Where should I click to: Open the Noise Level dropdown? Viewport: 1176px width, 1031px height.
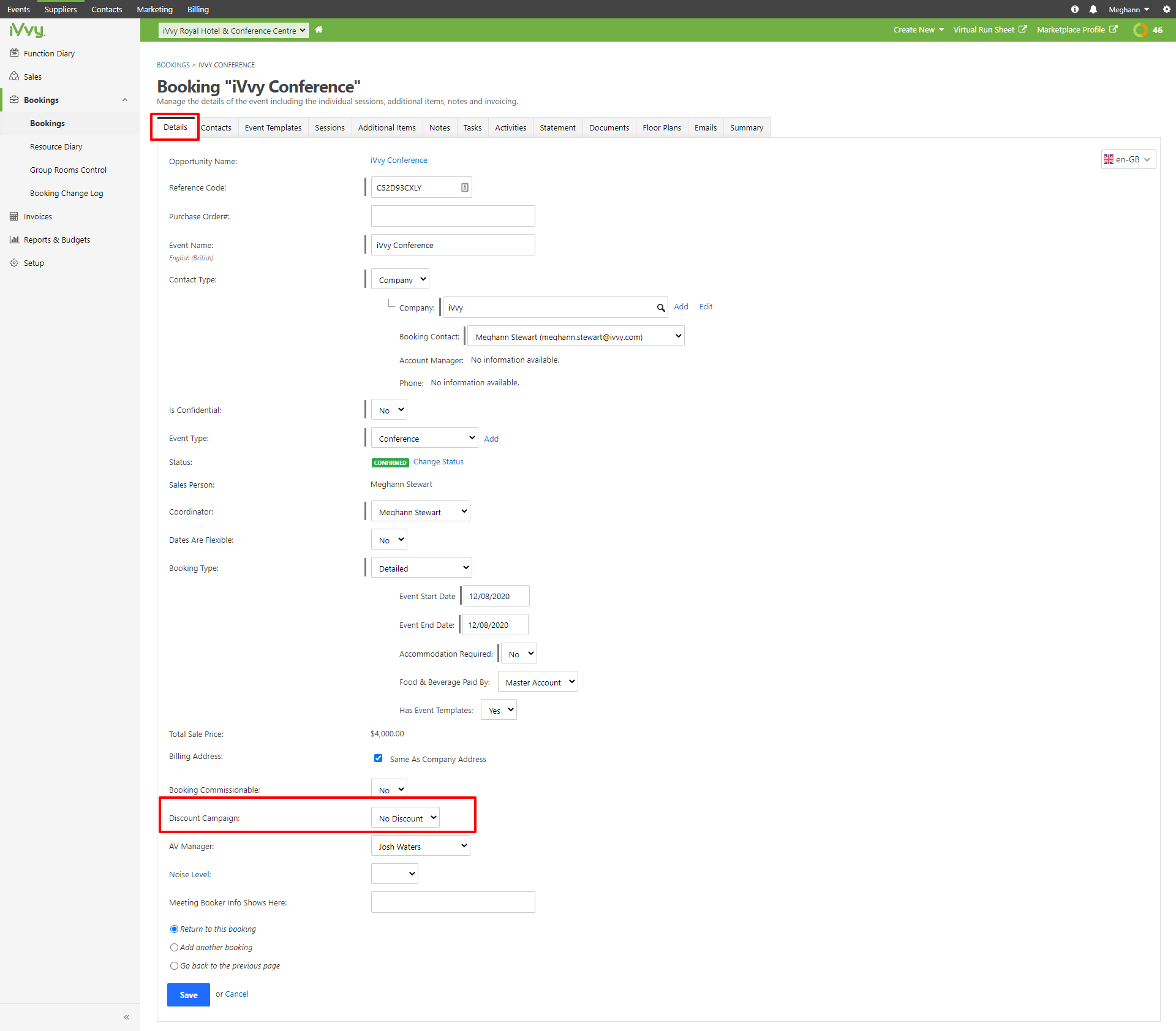(x=394, y=874)
